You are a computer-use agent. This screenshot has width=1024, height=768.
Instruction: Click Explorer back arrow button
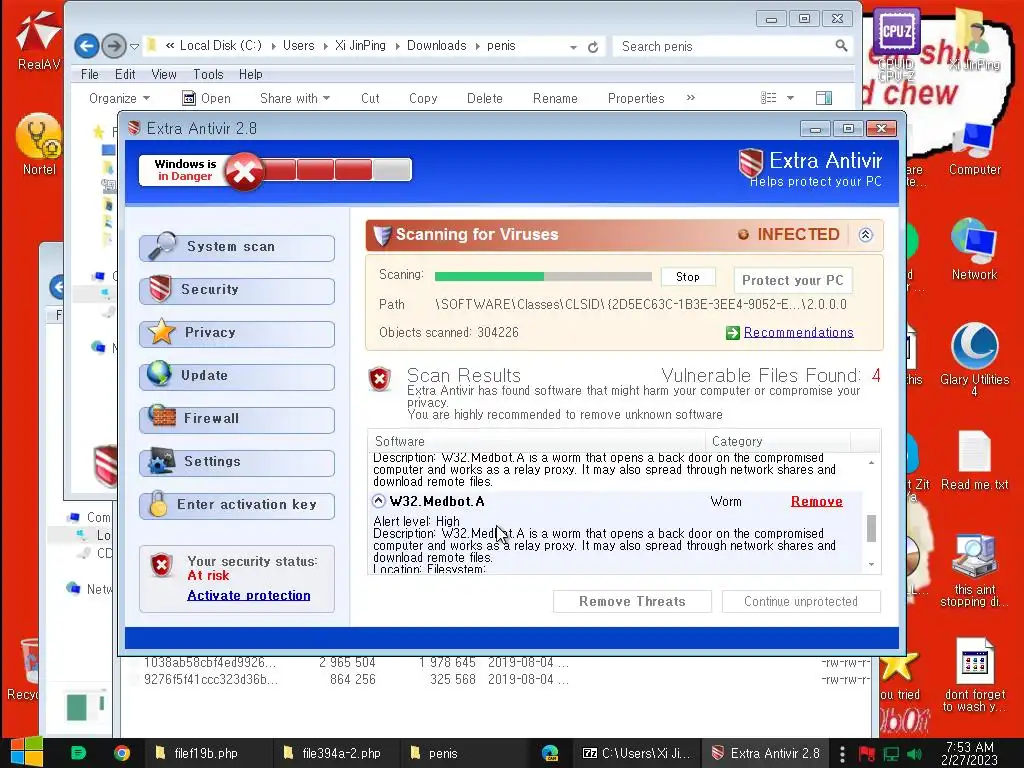point(86,46)
